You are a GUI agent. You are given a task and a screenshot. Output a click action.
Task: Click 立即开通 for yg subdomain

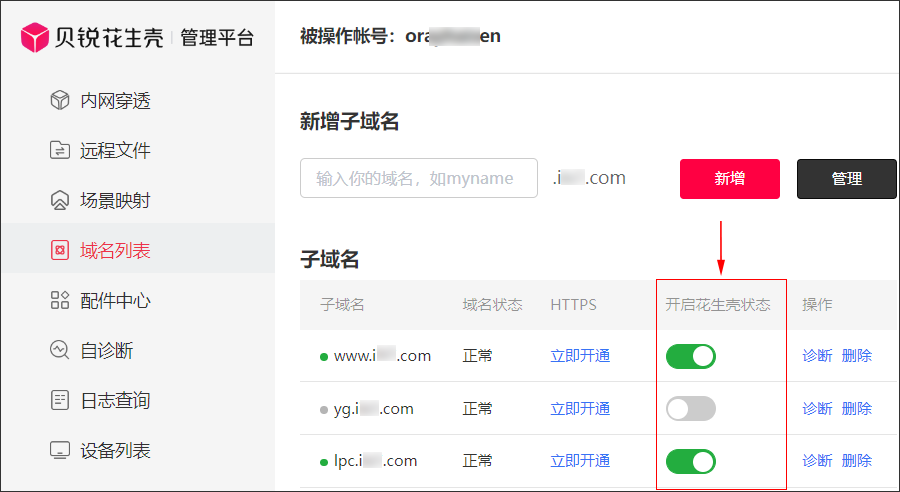click(x=580, y=409)
